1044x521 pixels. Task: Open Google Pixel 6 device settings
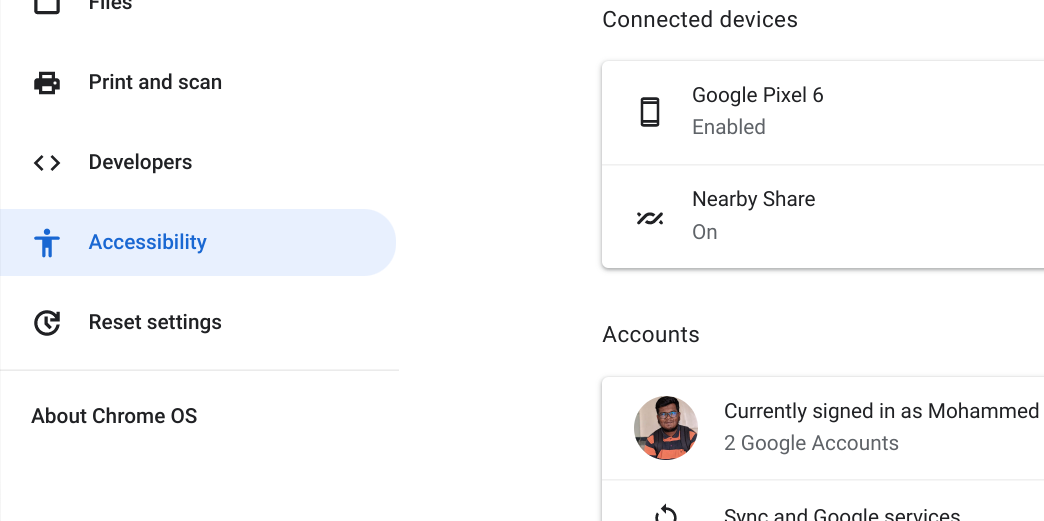(x=823, y=111)
